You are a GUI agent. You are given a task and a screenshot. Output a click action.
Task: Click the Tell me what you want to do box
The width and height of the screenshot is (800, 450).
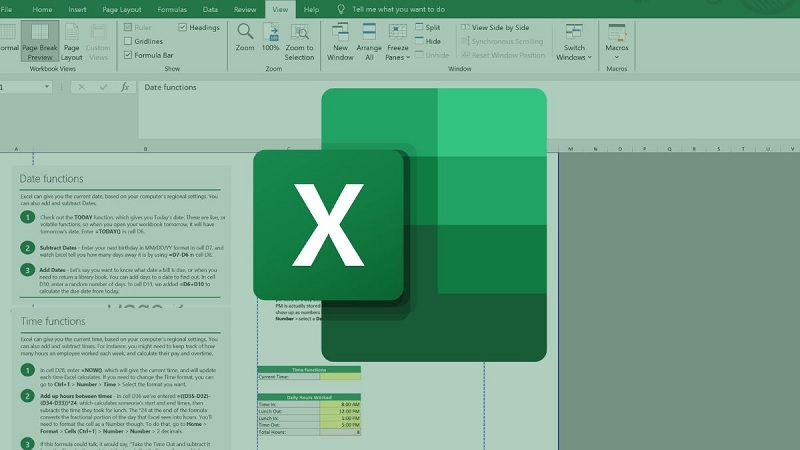pyautogui.click(x=398, y=9)
